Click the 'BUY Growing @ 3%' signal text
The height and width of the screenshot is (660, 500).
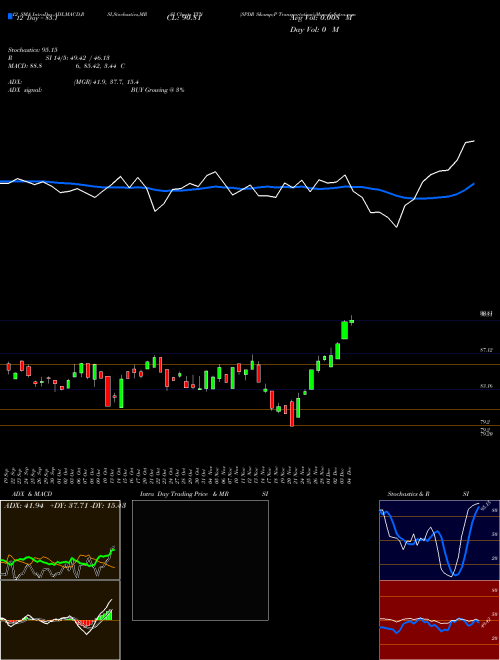[157, 90]
